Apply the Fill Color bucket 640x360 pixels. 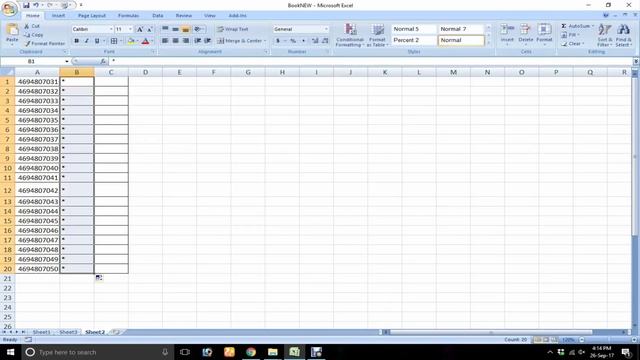(x=131, y=41)
